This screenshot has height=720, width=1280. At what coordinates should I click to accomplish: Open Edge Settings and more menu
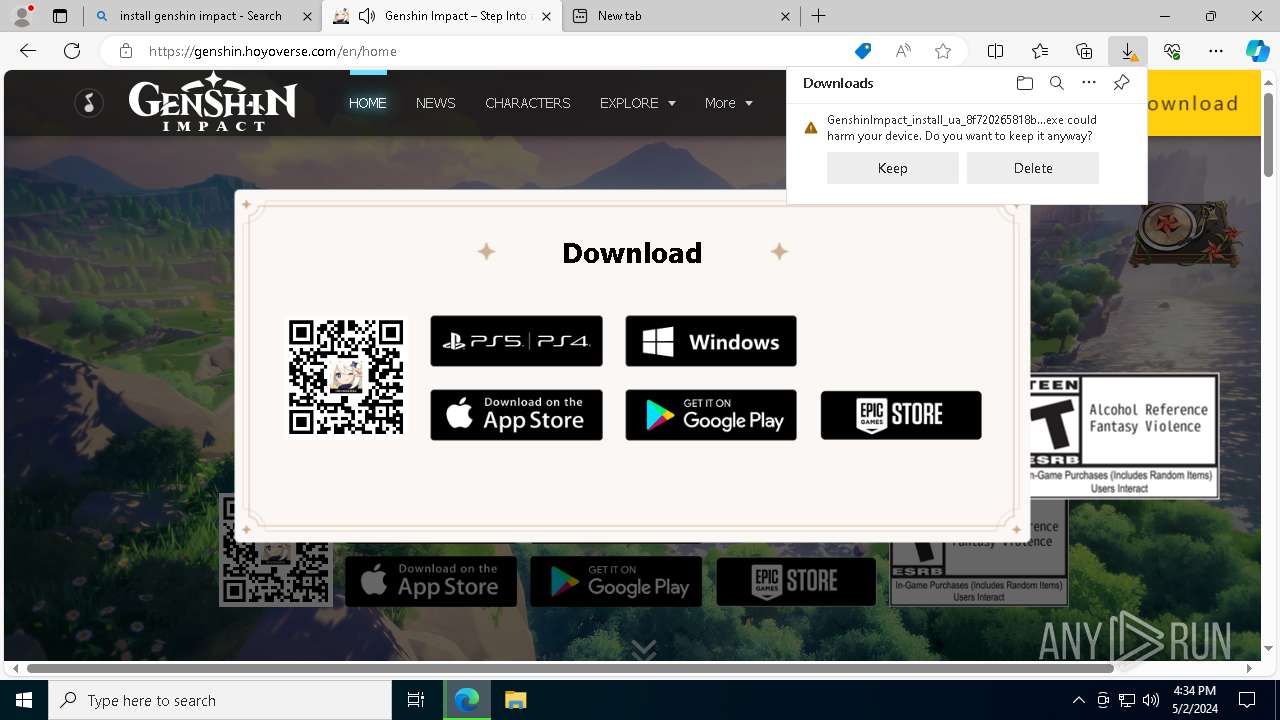[1216, 51]
